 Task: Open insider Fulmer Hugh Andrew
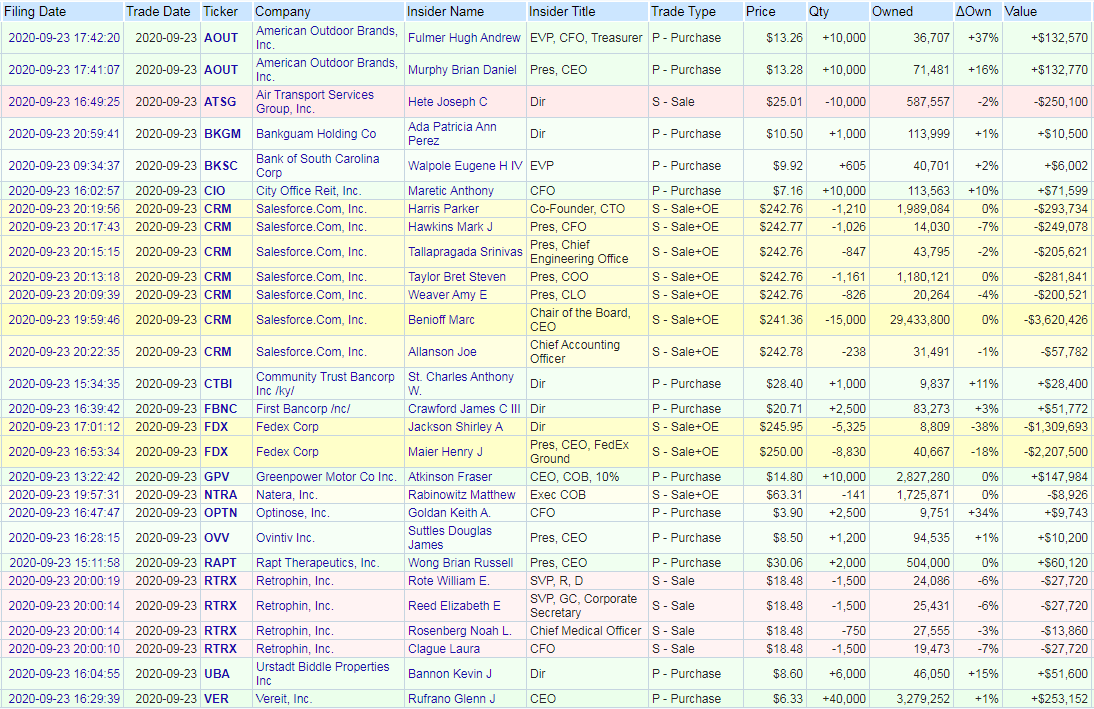[x=464, y=38]
